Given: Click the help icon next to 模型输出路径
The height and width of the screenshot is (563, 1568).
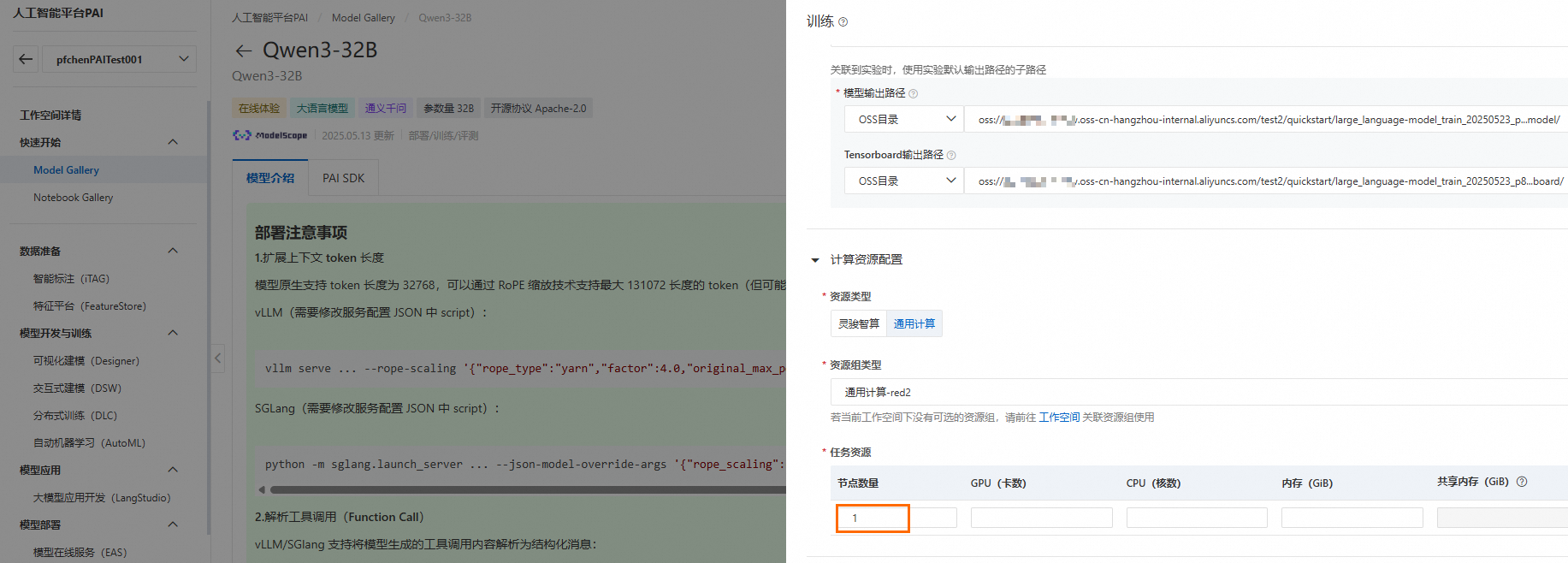Looking at the screenshot, I should (913, 94).
